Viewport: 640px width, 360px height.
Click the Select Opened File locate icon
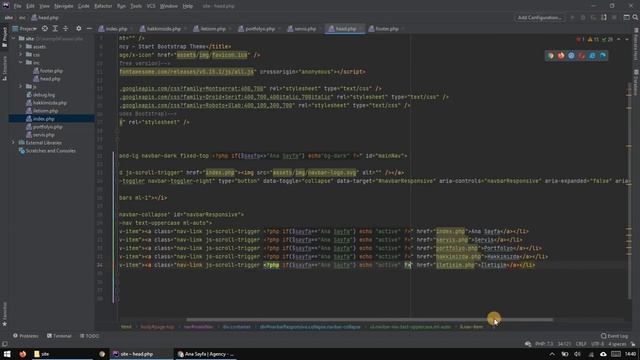tap(44, 29)
